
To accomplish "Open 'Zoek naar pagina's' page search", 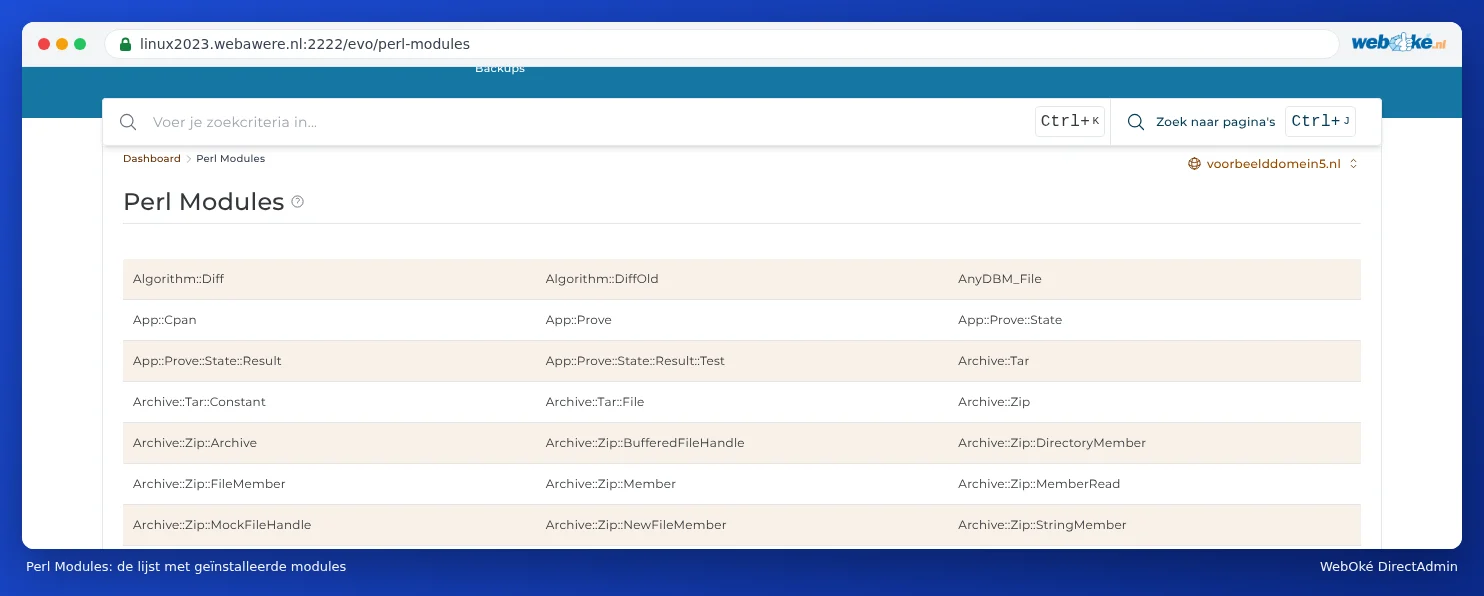I will 1215,122.
